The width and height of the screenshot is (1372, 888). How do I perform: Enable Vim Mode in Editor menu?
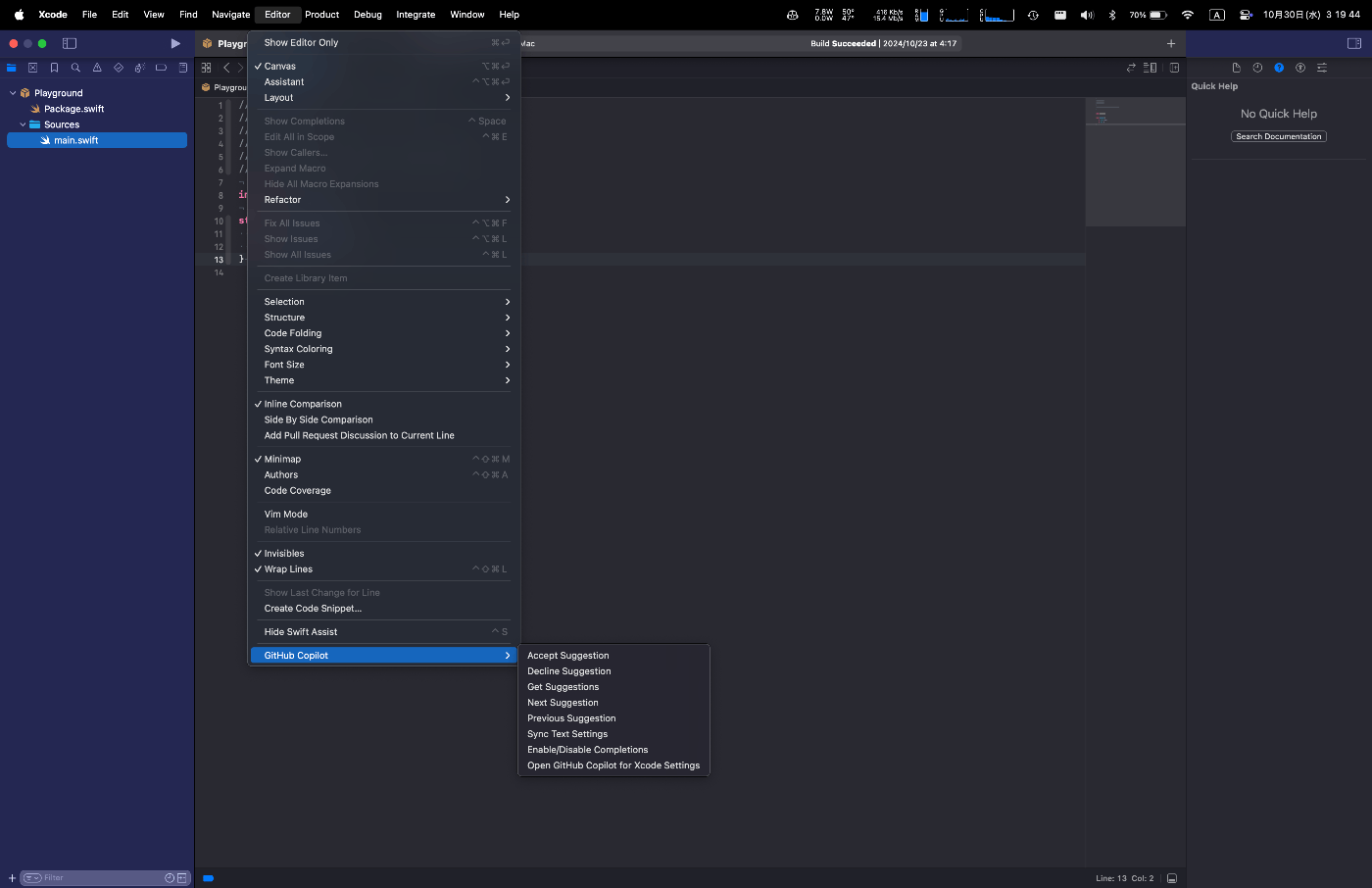click(x=383, y=515)
